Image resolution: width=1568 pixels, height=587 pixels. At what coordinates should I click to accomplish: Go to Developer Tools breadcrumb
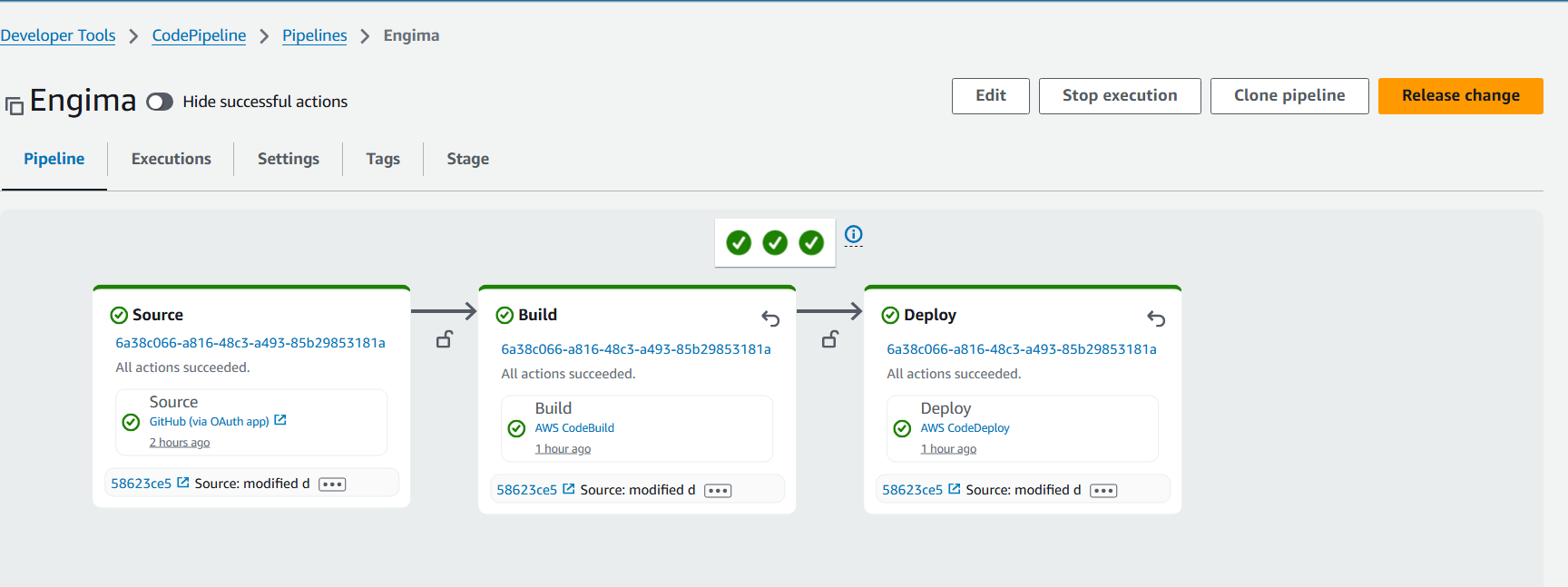58,35
